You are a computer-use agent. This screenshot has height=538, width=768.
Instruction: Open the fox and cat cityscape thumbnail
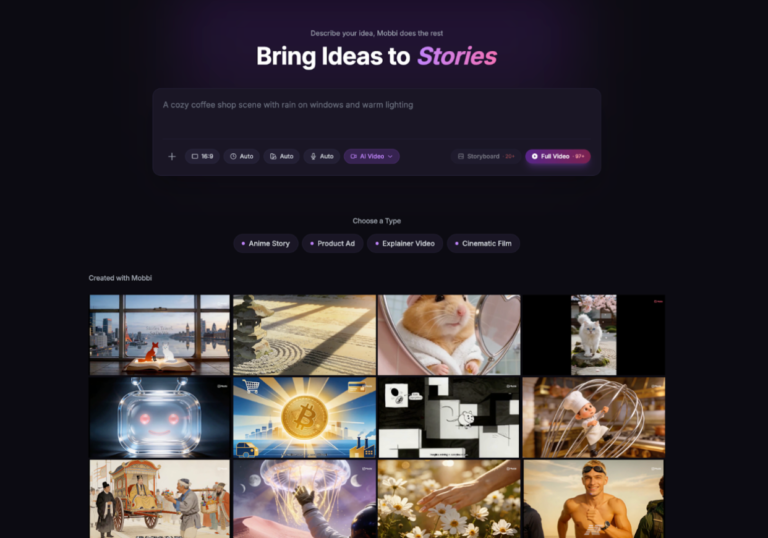pyautogui.click(x=160, y=335)
